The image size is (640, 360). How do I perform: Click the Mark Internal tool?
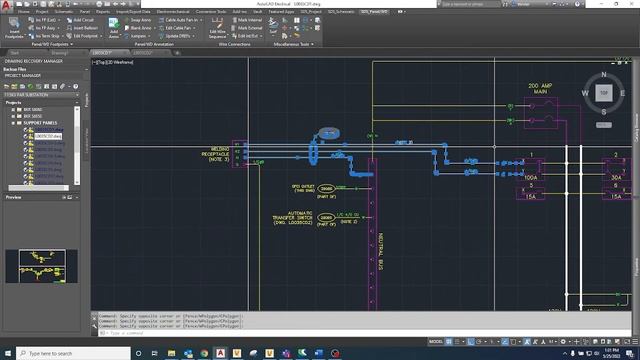click(247, 20)
